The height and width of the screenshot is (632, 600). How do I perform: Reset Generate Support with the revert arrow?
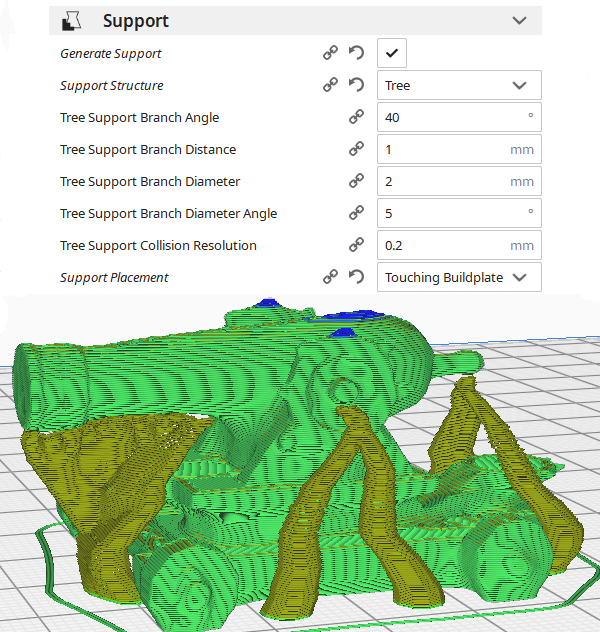pyautogui.click(x=356, y=53)
